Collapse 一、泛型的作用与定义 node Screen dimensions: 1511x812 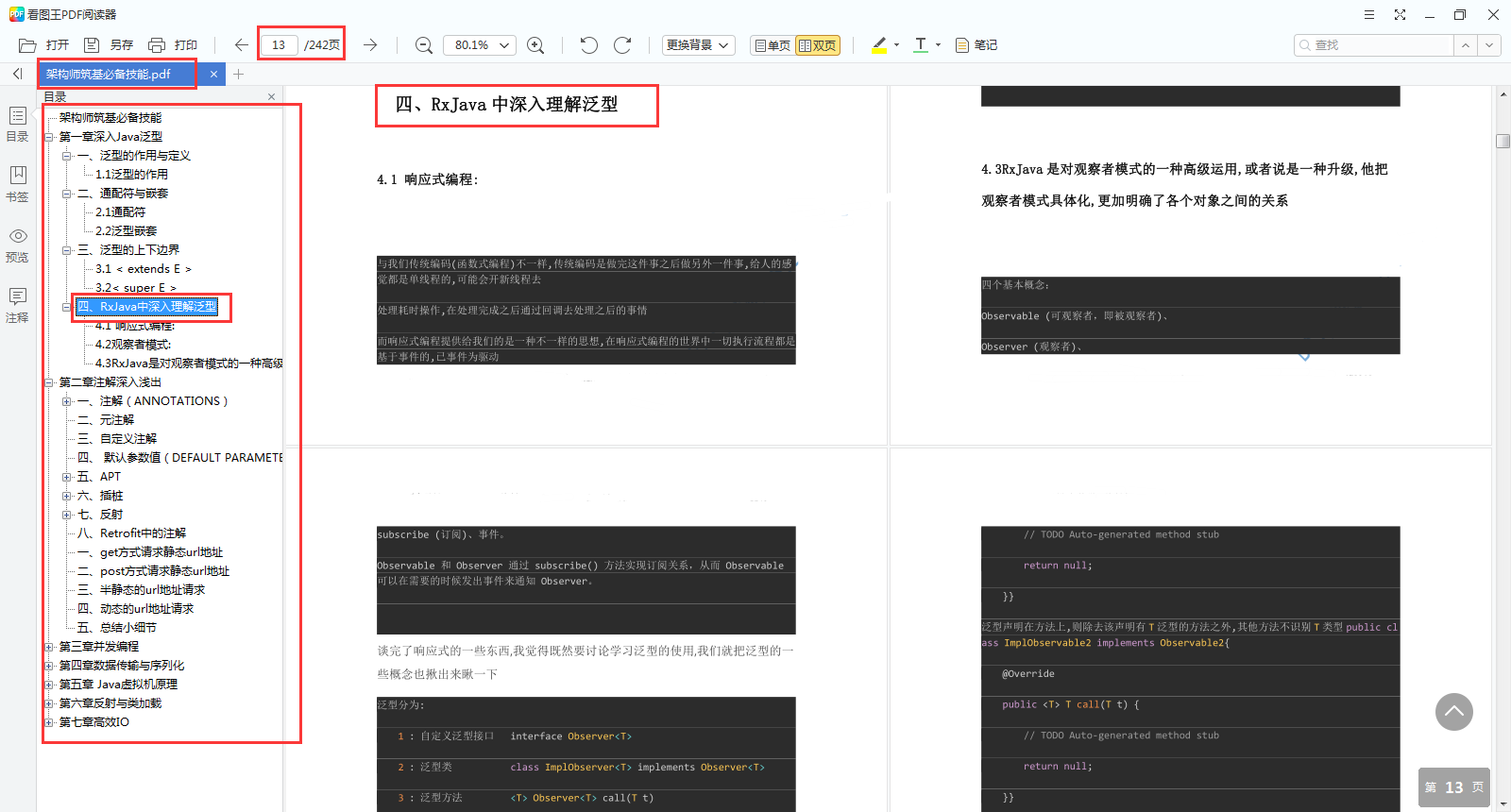pos(67,156)
